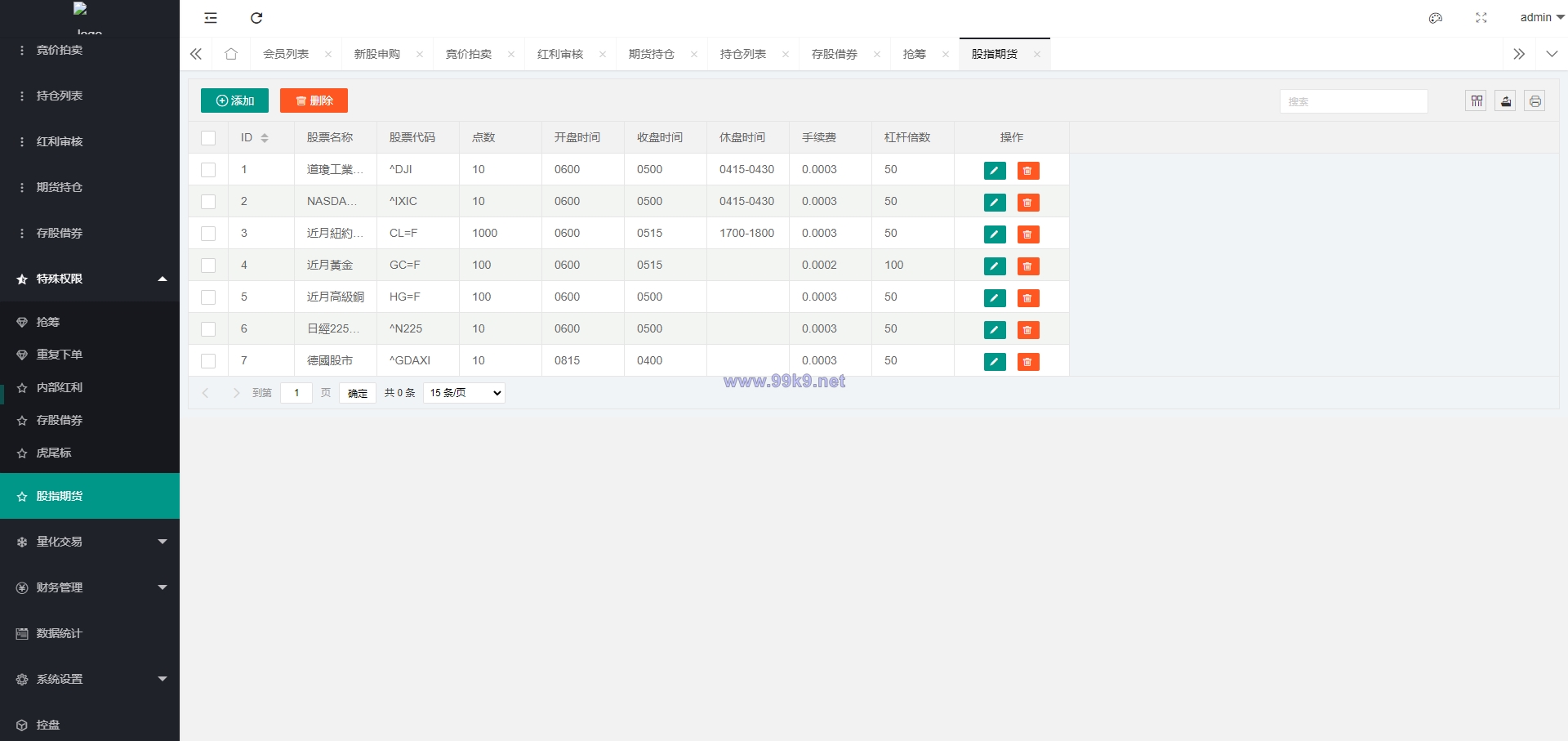Open 虎尾标 in the sidebar
1568x741 pixels.
90,453
